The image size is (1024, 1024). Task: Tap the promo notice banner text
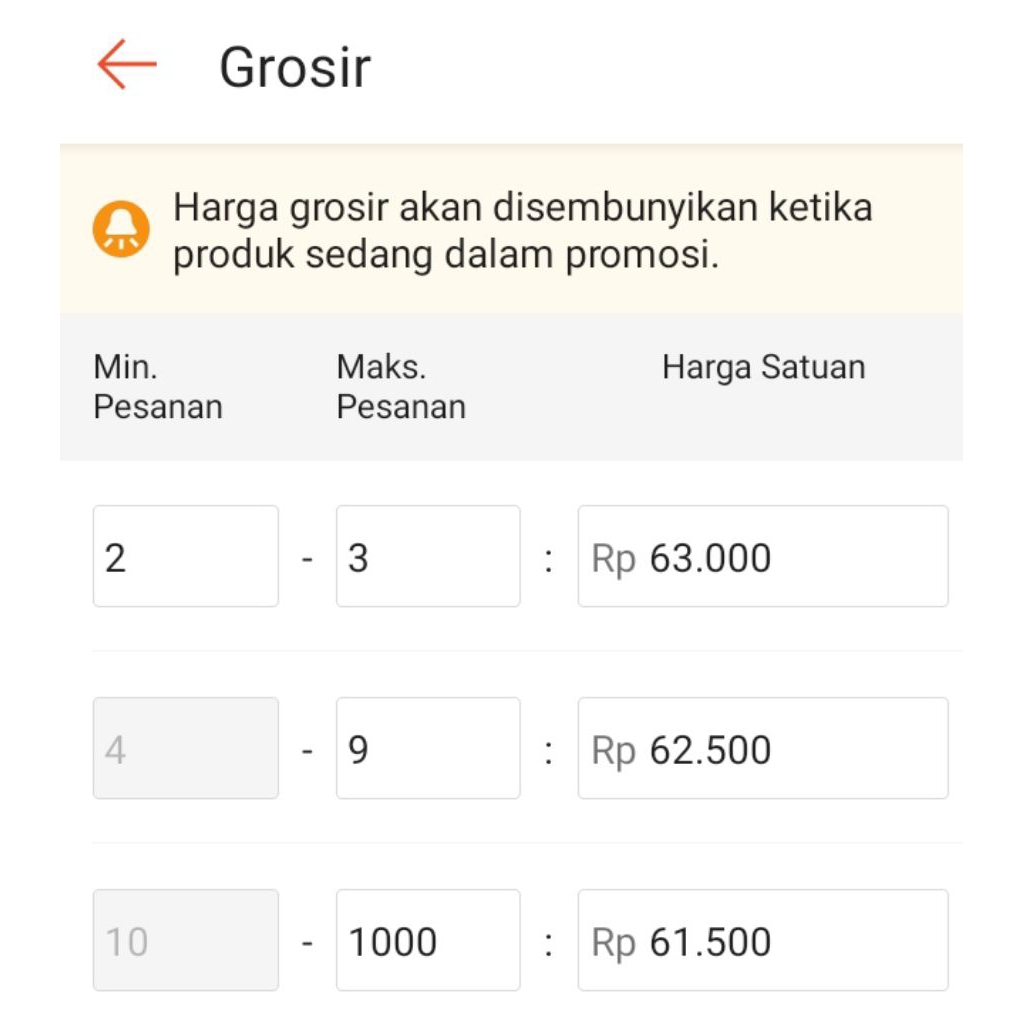click(x=522, y=231)
